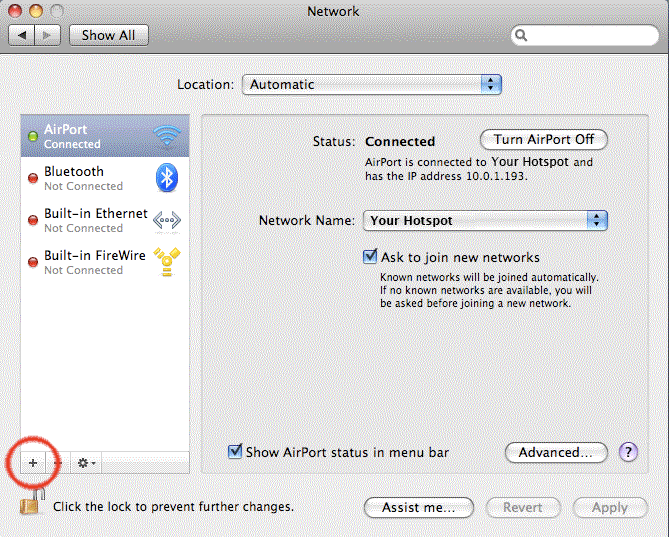Click the 'Network Name:' label
This screenshot has width=669, height=537.
[x=307, y=221]
